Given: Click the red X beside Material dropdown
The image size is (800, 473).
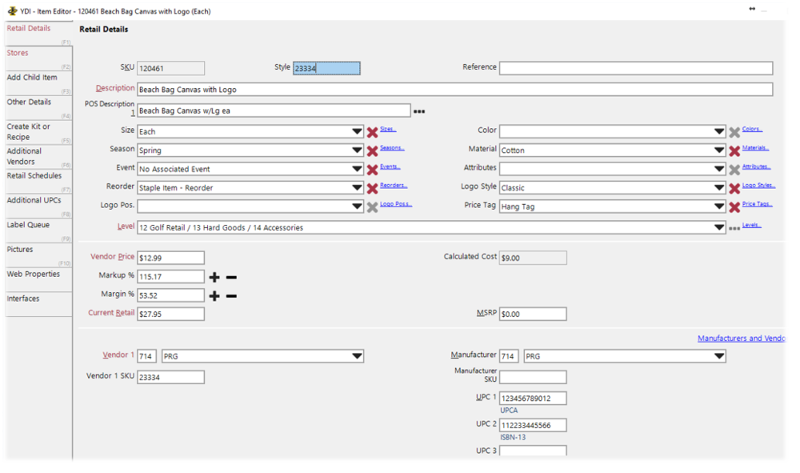Looking at the screenshot, I should coord(734,151).
